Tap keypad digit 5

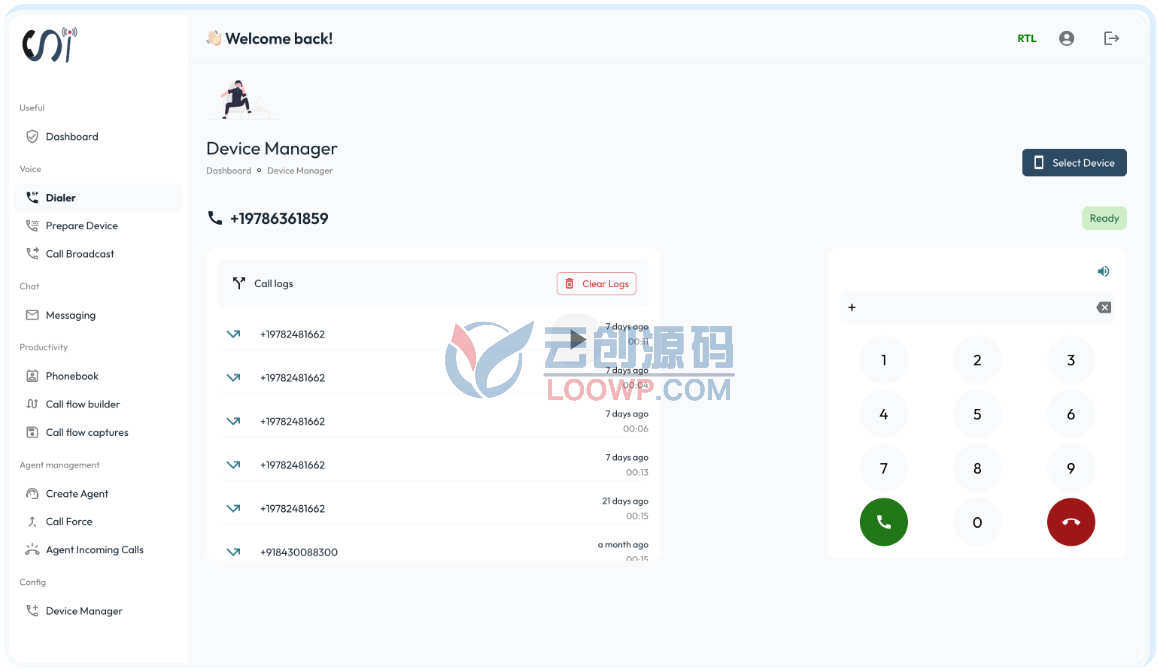(x=977, y=414)
